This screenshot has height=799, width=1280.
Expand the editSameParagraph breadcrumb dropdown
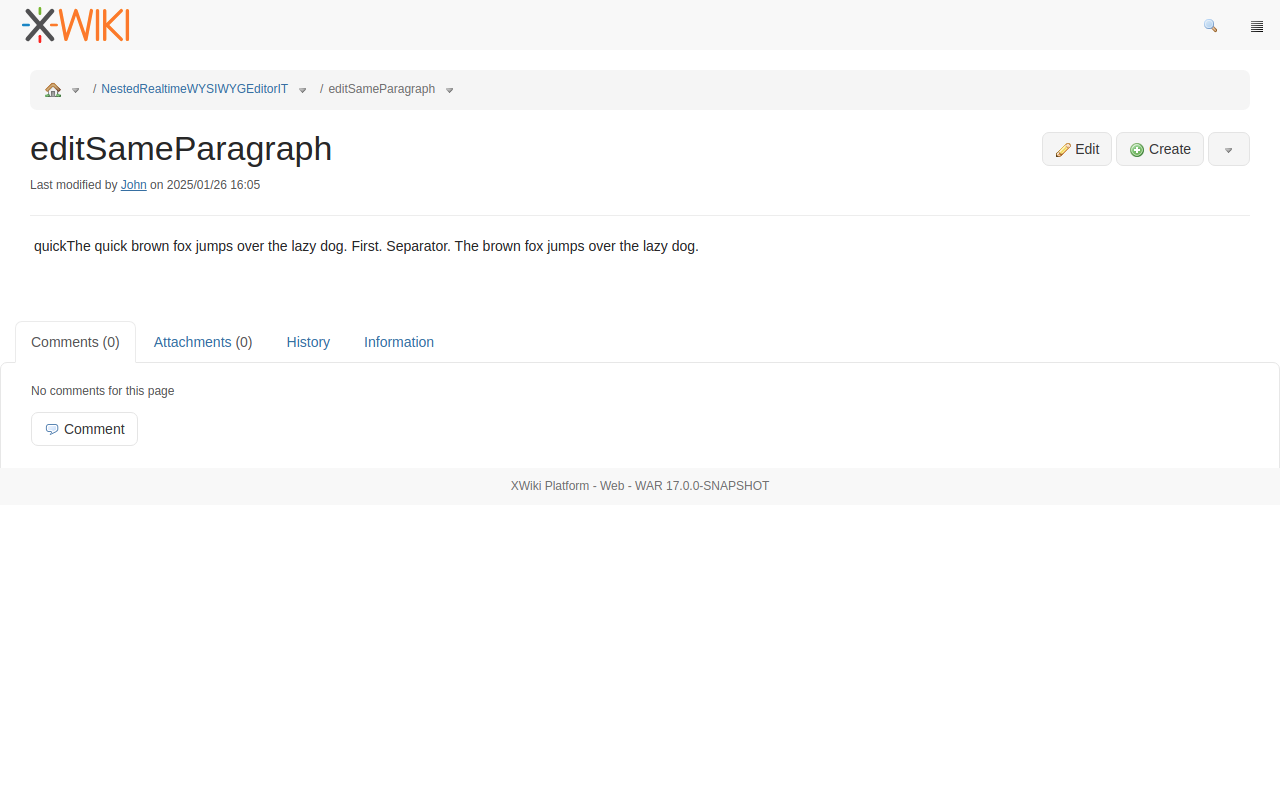pyautogui.click(x=450, y=90)
